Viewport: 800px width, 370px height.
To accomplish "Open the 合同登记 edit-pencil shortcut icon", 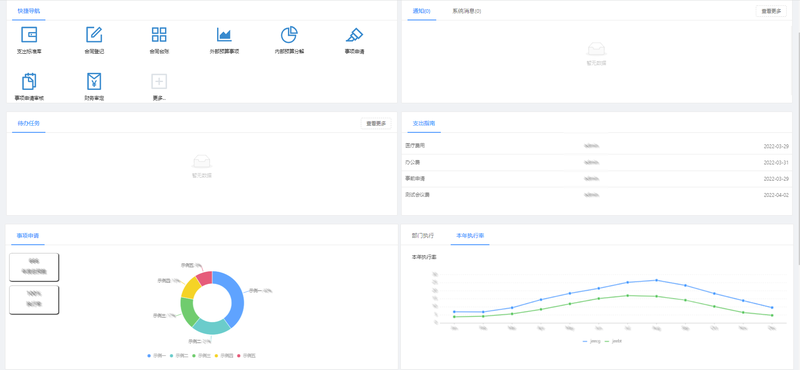I will 94,34.
